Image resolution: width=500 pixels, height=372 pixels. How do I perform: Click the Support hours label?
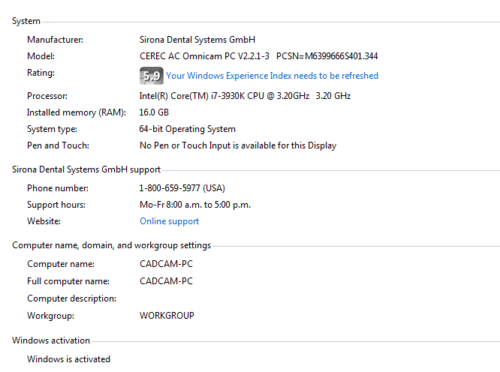(56, 205)
